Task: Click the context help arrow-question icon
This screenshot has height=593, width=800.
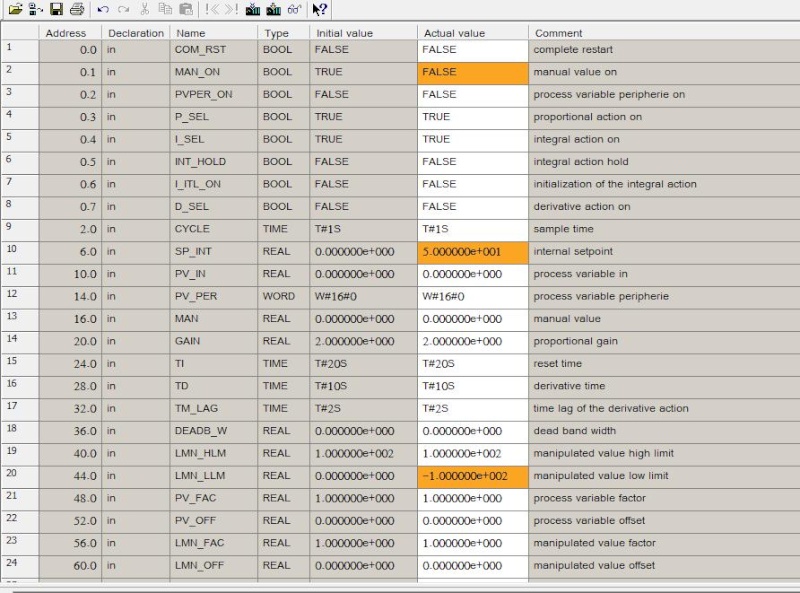Action: point(319,9)
